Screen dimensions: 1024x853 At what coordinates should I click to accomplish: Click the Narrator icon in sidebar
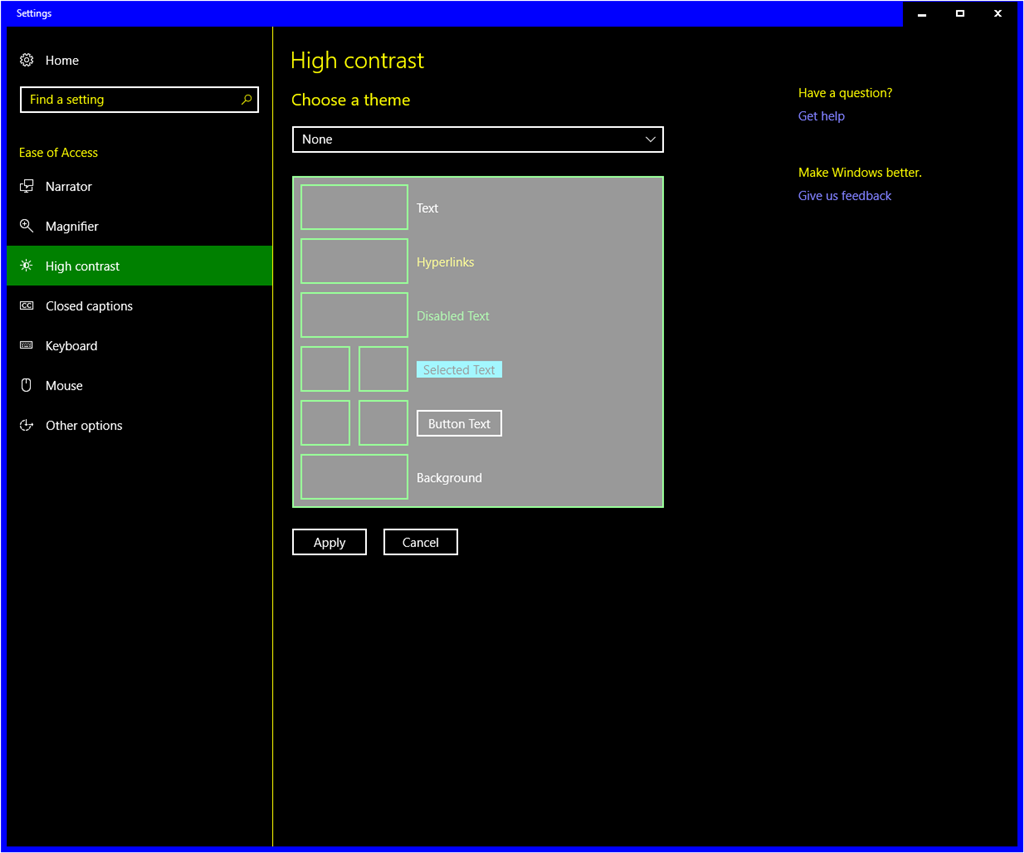[26, 186]
